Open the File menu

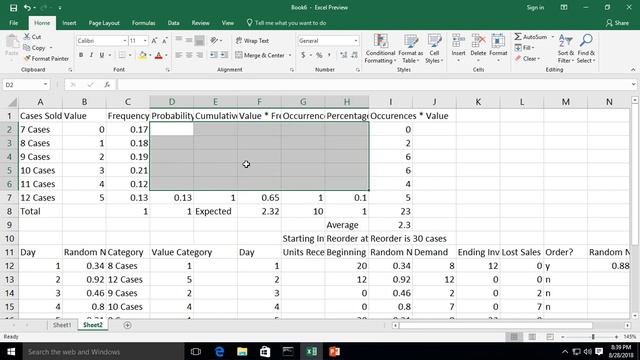click(x=13, y=23)
